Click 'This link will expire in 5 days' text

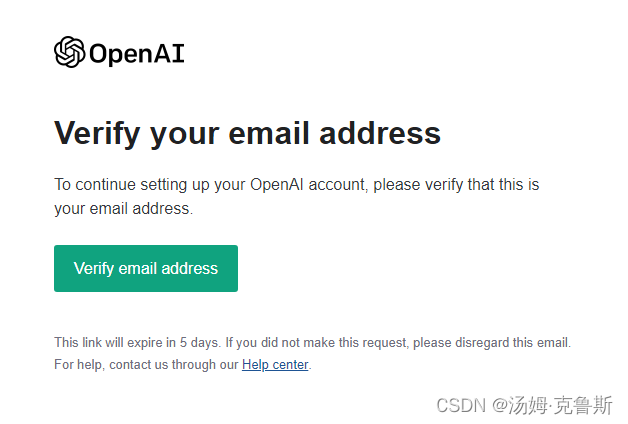click(x=134, y=343)
